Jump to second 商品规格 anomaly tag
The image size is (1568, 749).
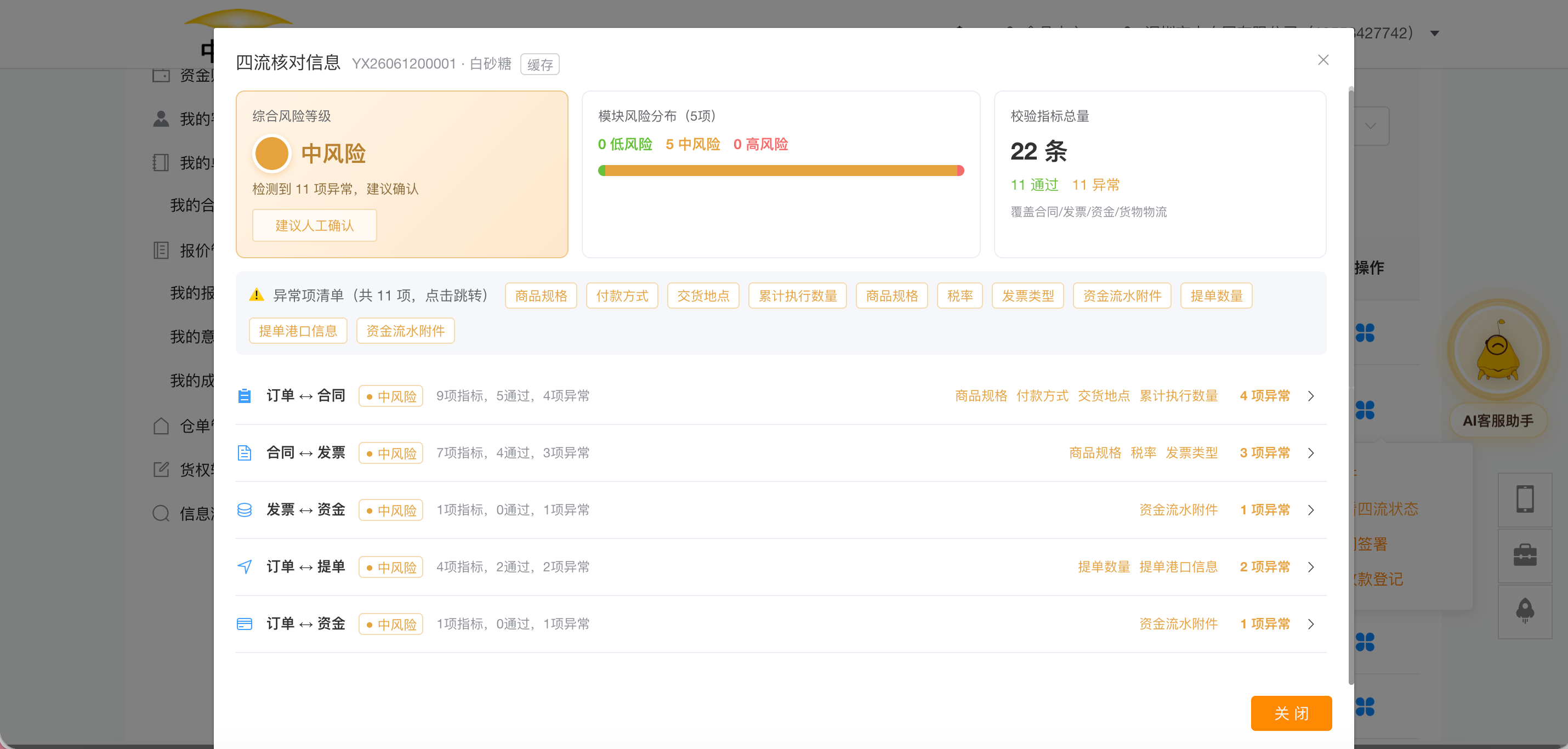892,296
